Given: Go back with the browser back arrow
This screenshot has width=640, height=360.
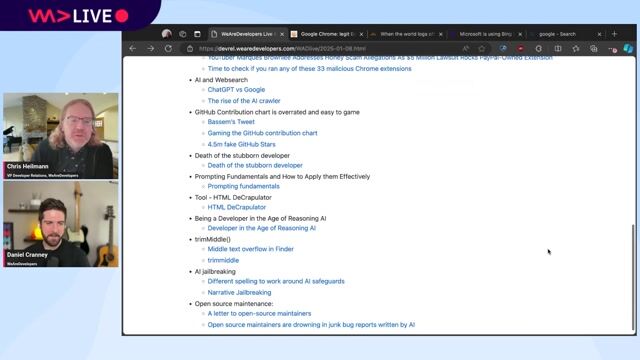Looking at the screenshot, I should pyautogui.click(x=133, y=49).
